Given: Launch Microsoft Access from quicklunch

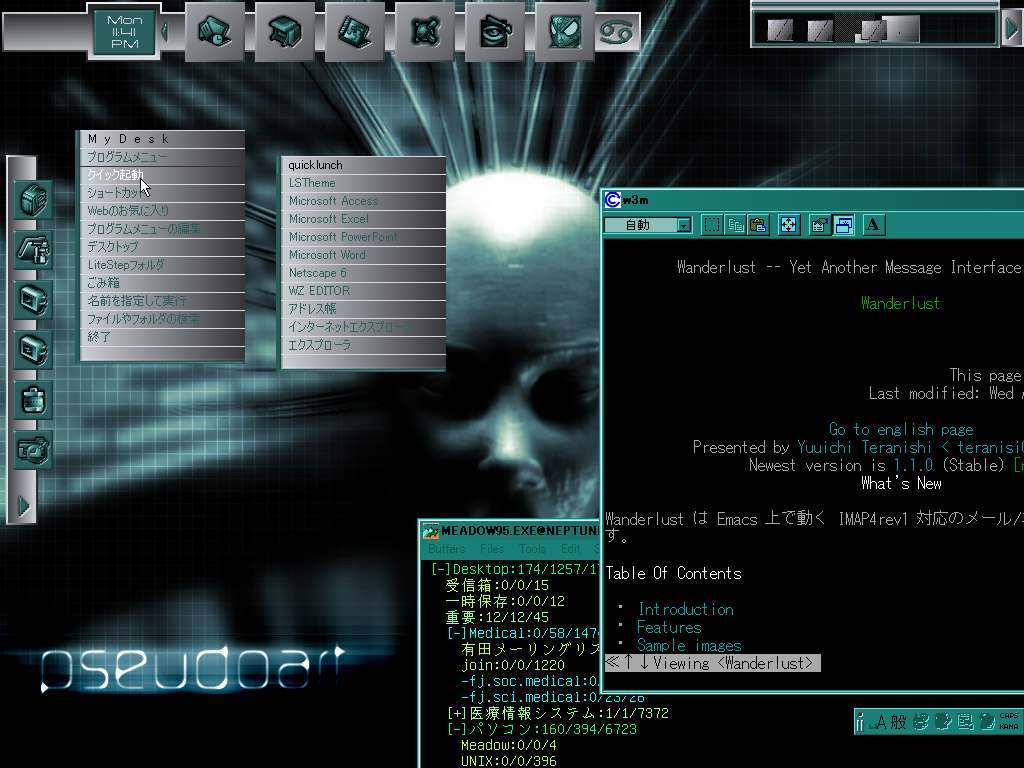Looking at the screenshot, I should tap(364, 201).
